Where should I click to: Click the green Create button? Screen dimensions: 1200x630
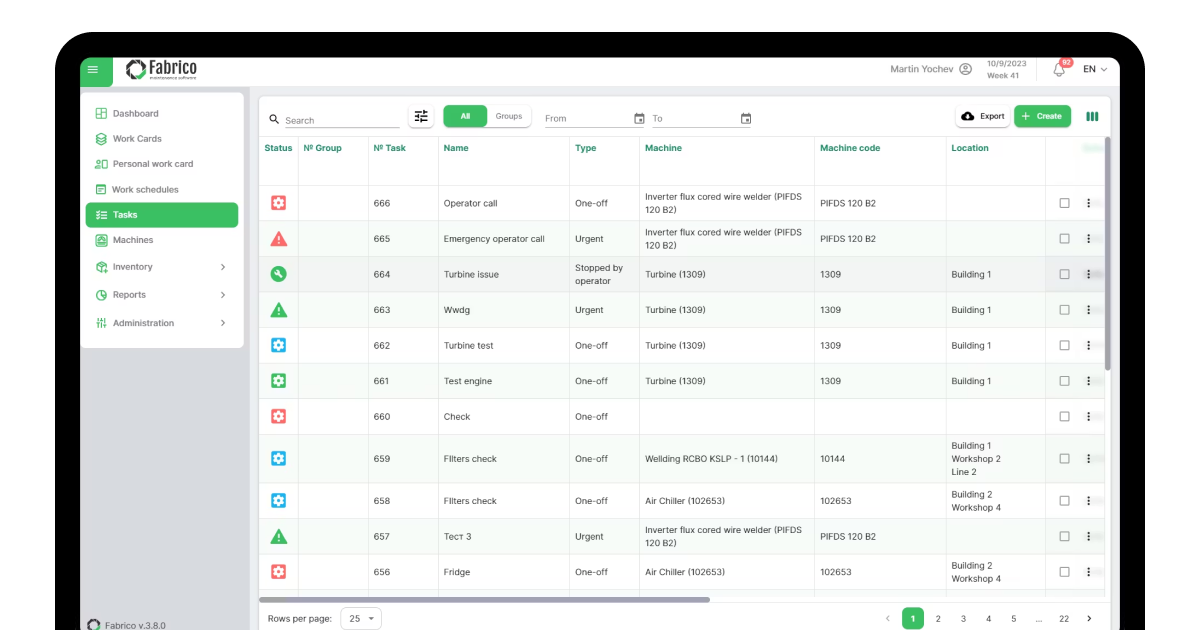pos(1042,116)
